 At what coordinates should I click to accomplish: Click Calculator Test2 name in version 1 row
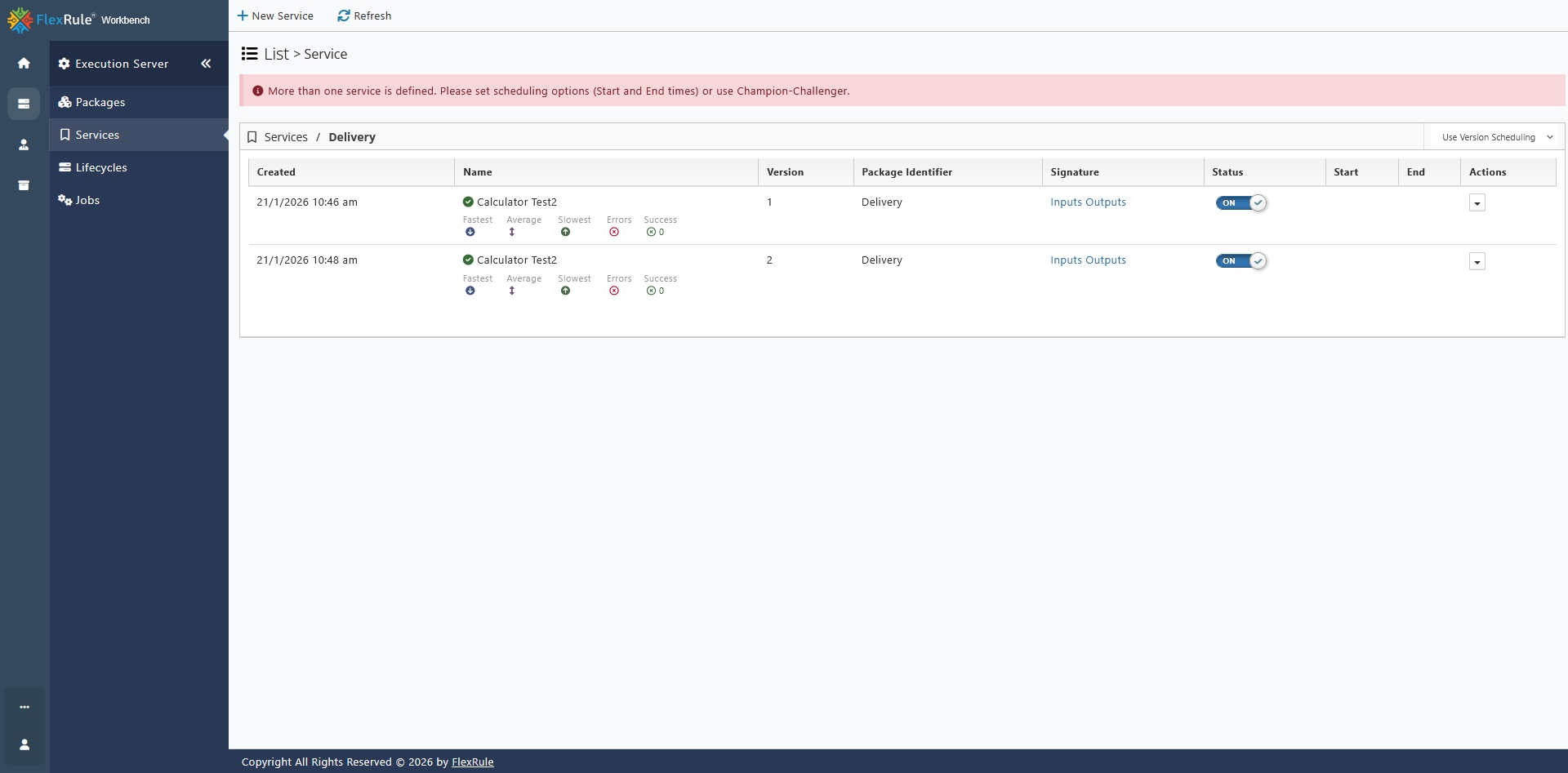click(517, 202)
